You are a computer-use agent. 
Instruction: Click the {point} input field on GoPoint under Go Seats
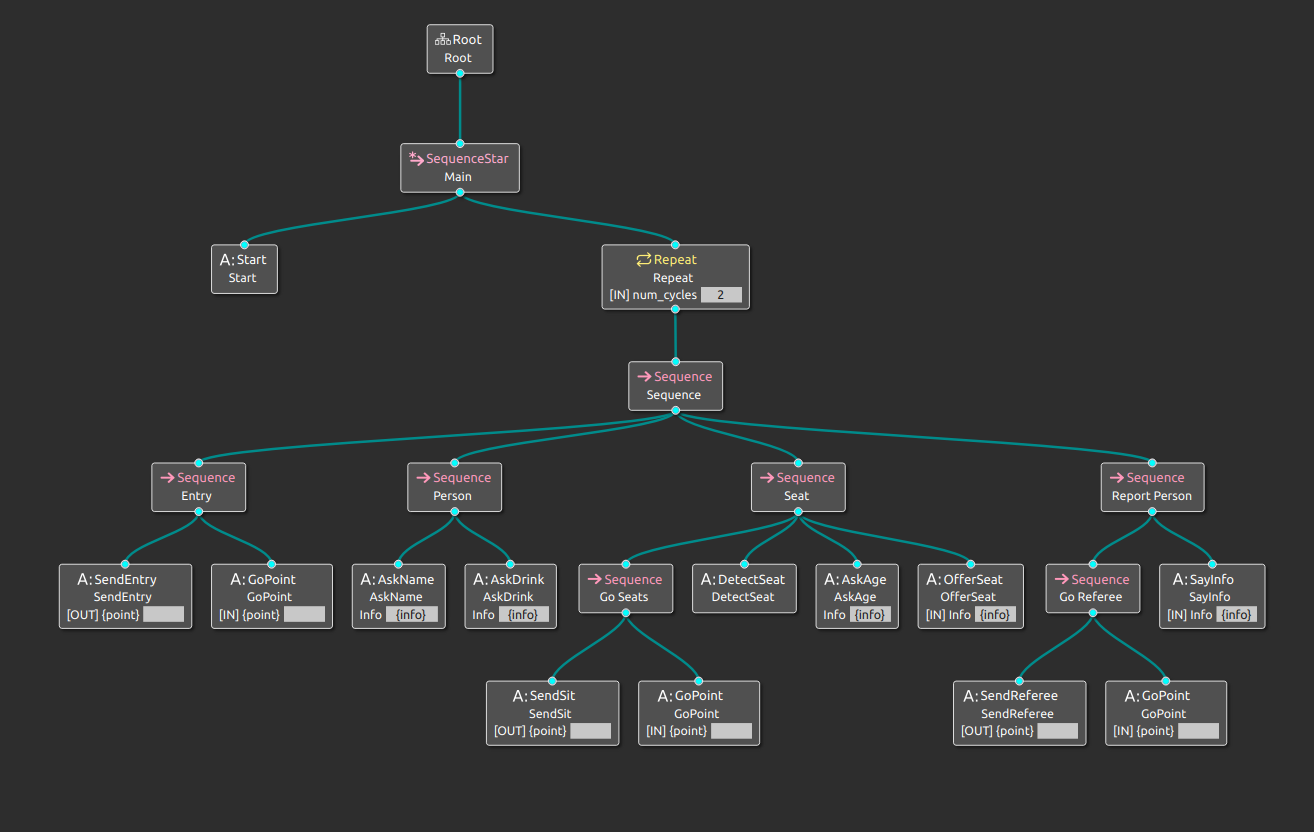pos(730,730)
